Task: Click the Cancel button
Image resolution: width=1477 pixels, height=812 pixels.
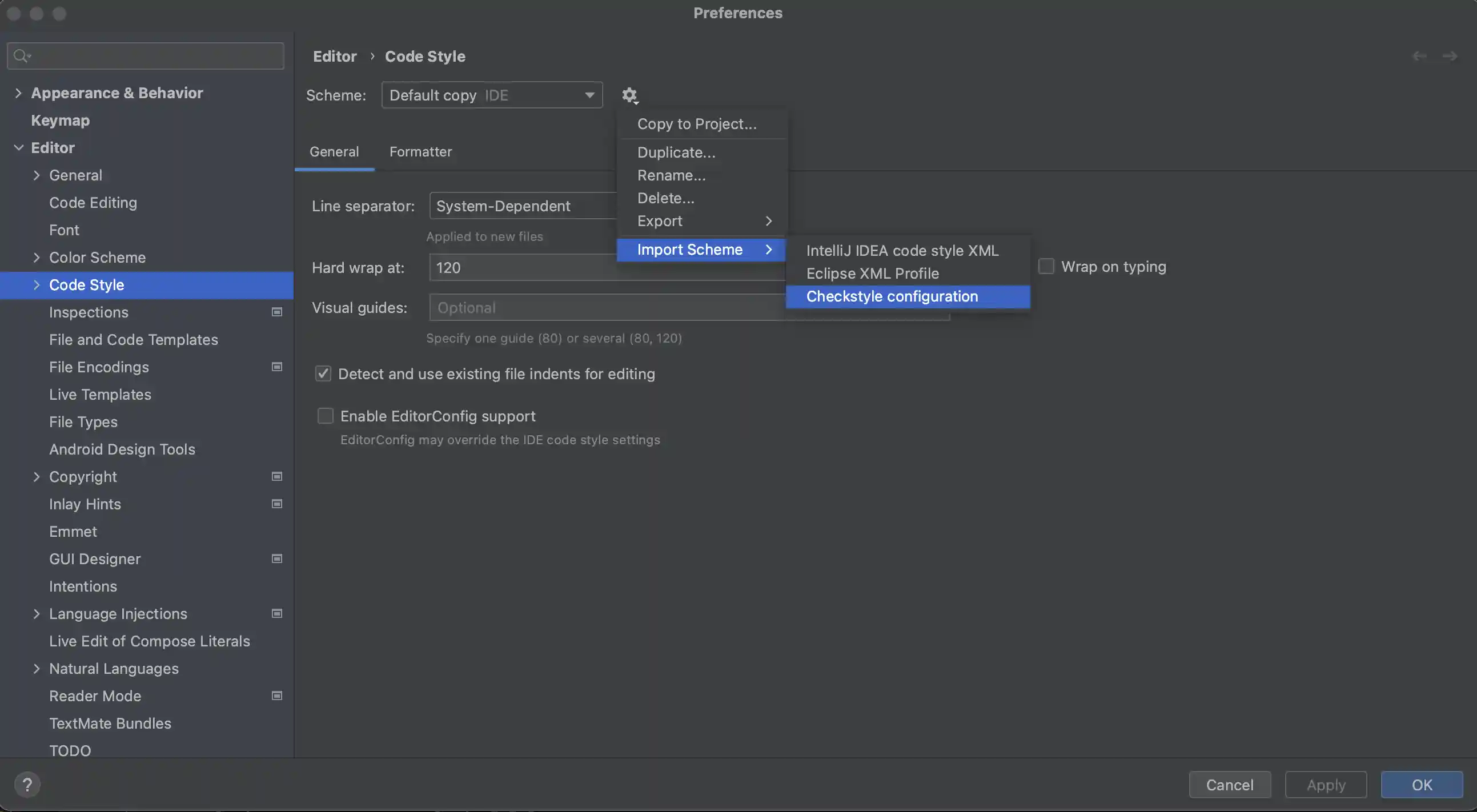Action: 1229,785
